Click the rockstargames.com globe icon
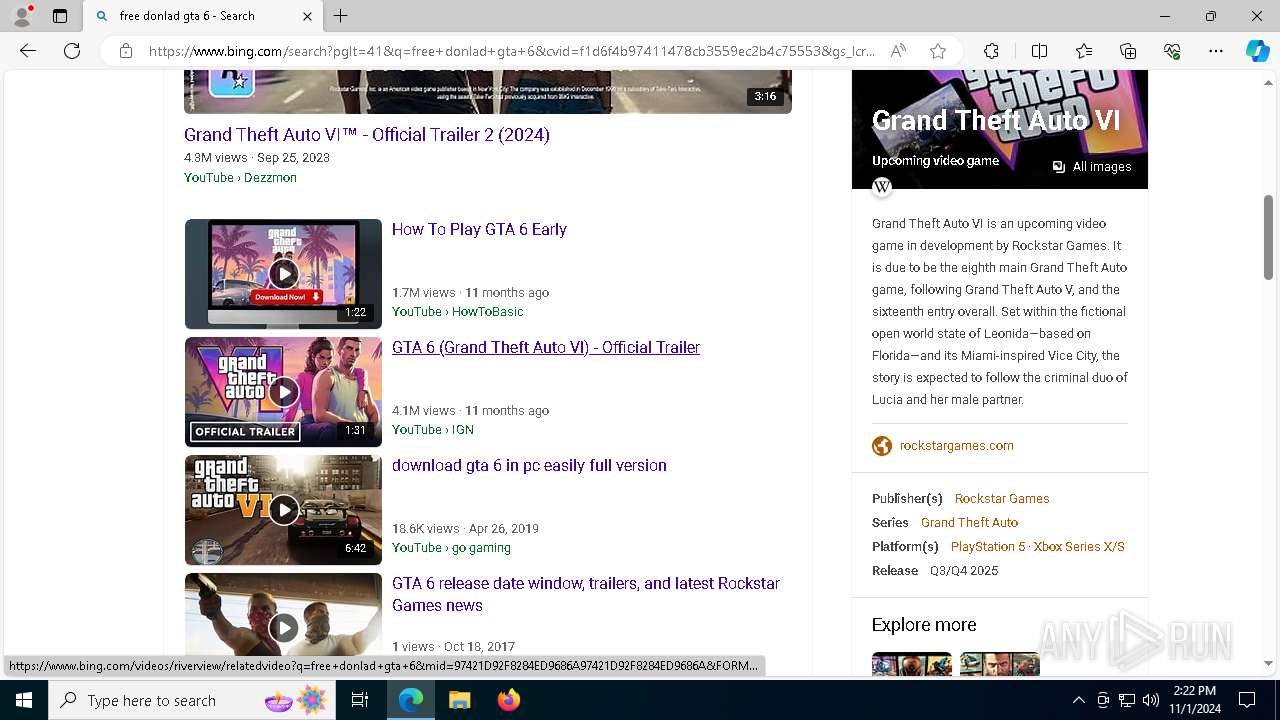Image resolution: width=1280 pixels, height=720 pixels. pyautogui.click(x=882, y=446)
